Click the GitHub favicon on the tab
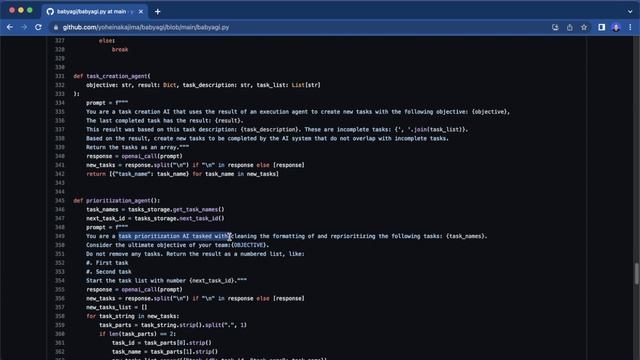The width and height of the screenshot is (640, 360). (50, 11)
